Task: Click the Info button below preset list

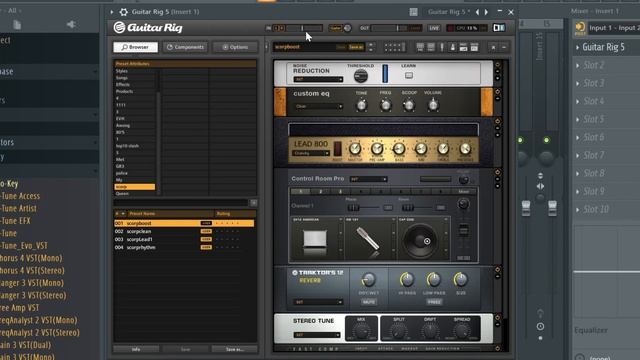Action: tap(136, 349)
